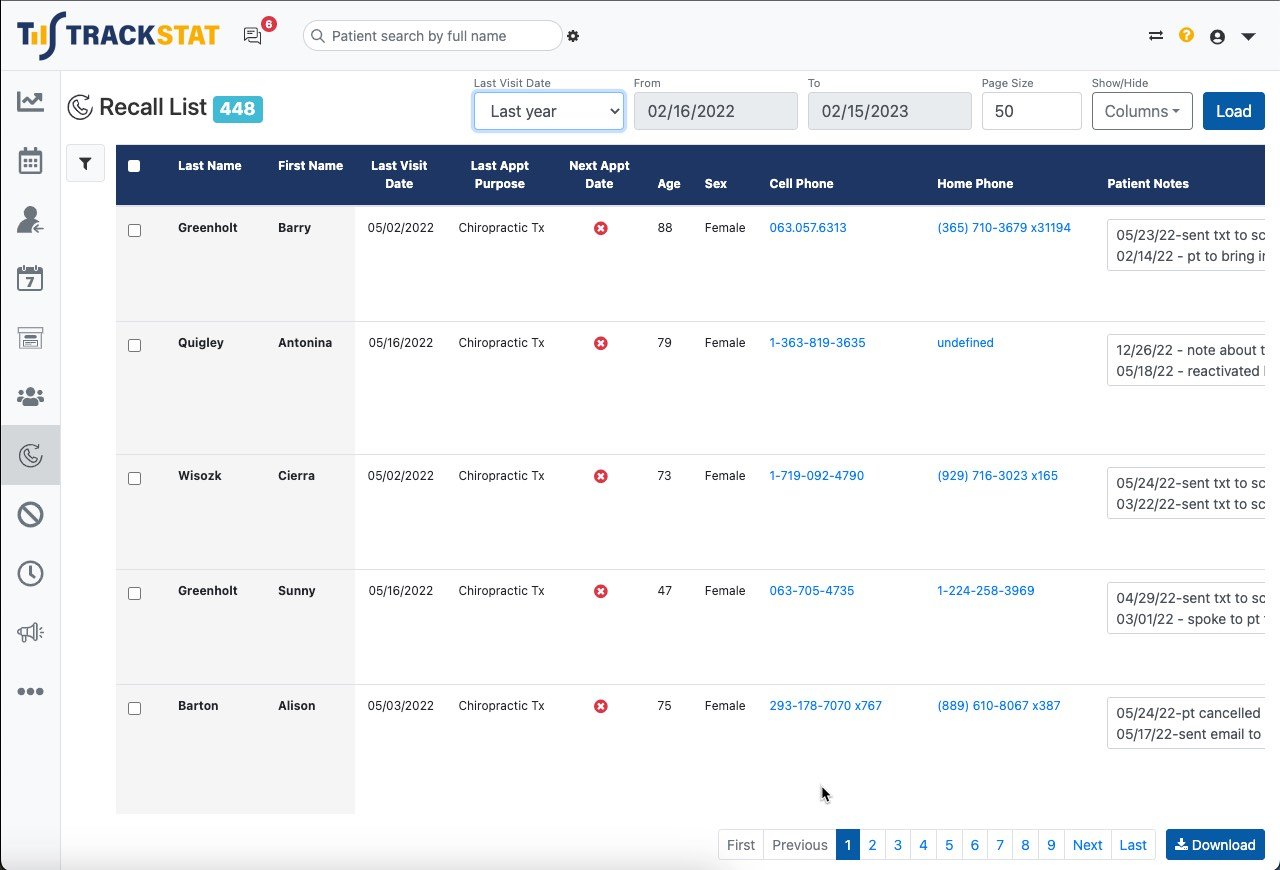Expand the account menu via the top-right caret
Viewport: 1280px width, 870px height.
coord(1248,35)
